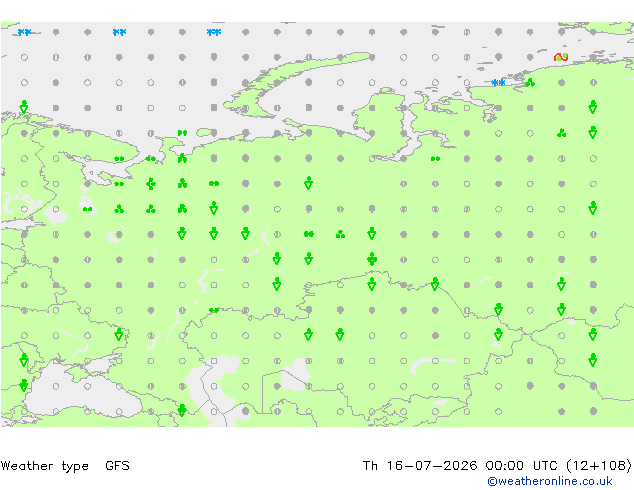The image size is (634, 490).
Task: Click green rain symbol directly below red thunderstorm symbol's column
Action: [x=561, y=133]
